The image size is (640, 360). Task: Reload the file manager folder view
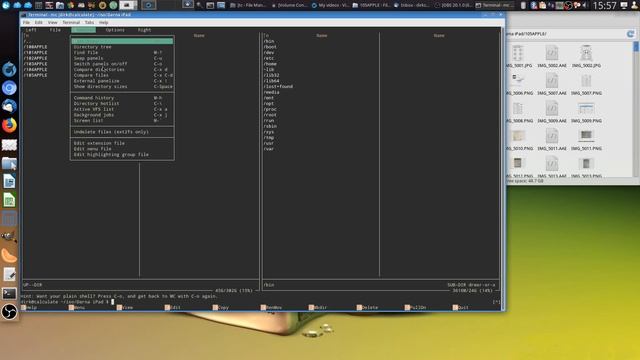(x=631, y=34)
